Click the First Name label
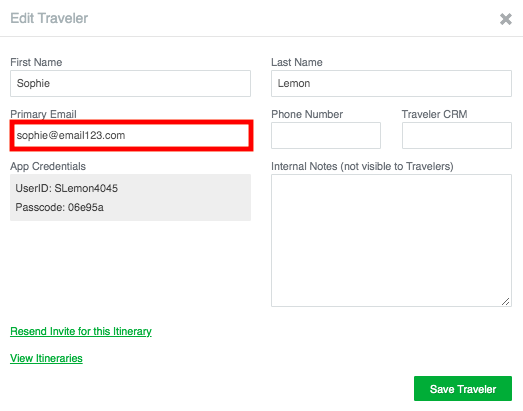 click(36, 62)
